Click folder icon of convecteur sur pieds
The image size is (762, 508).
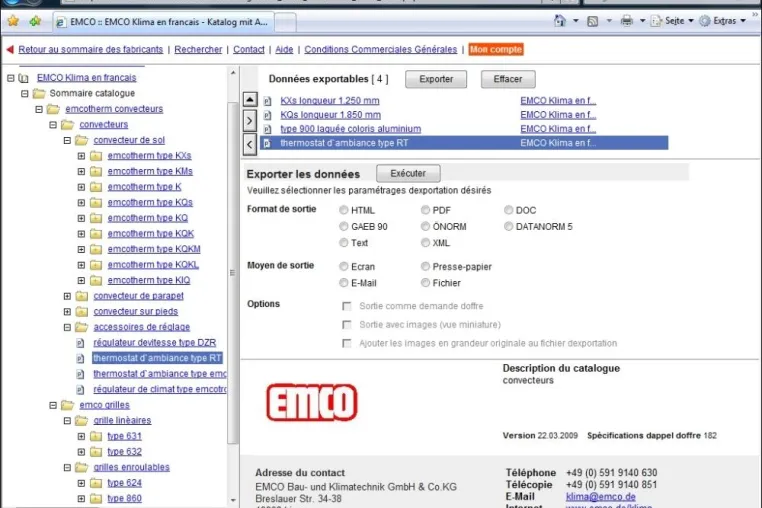[x=82, y=311]
